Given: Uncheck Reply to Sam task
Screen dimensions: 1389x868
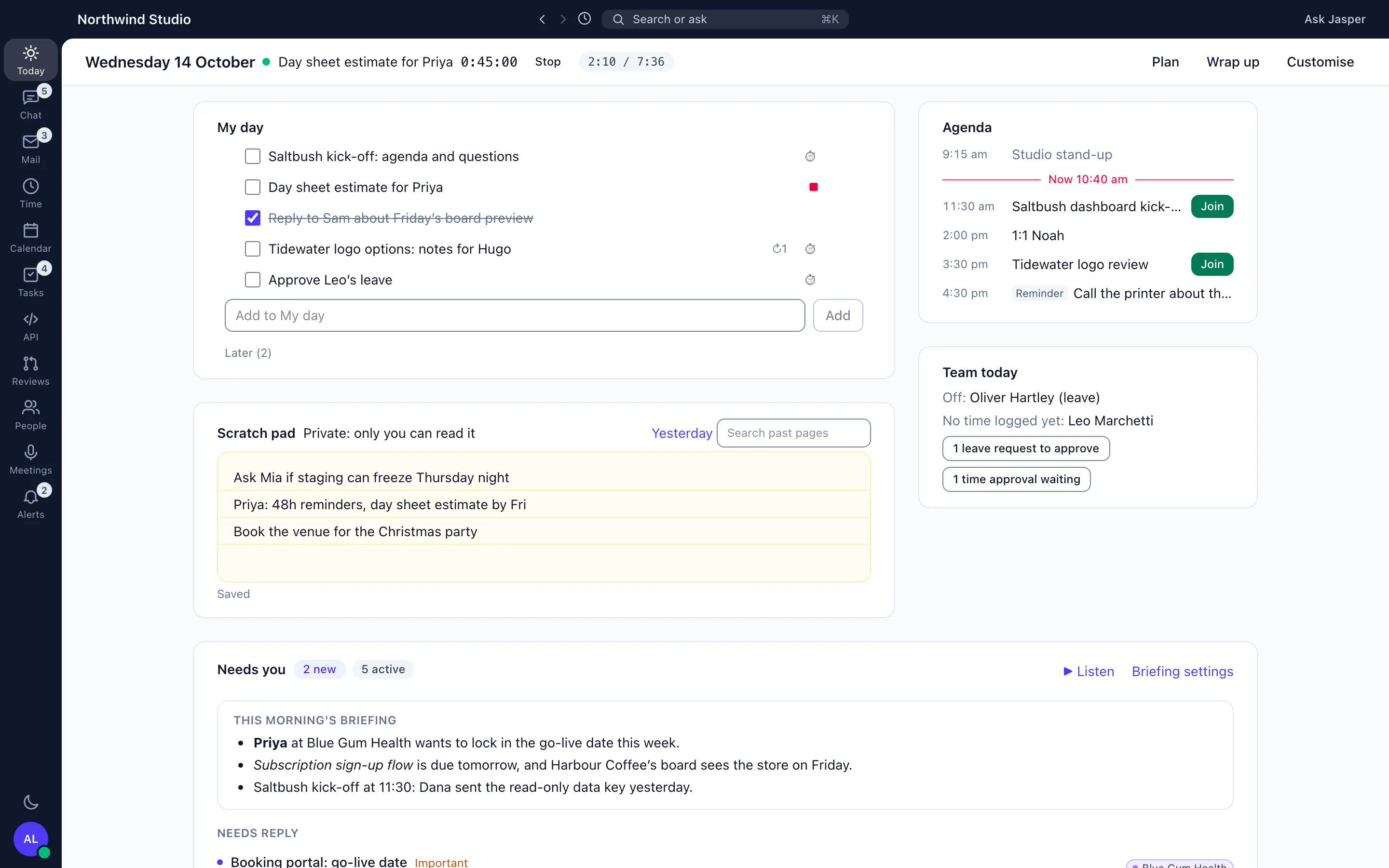Looking at the screenshot, I should [253, 218].
